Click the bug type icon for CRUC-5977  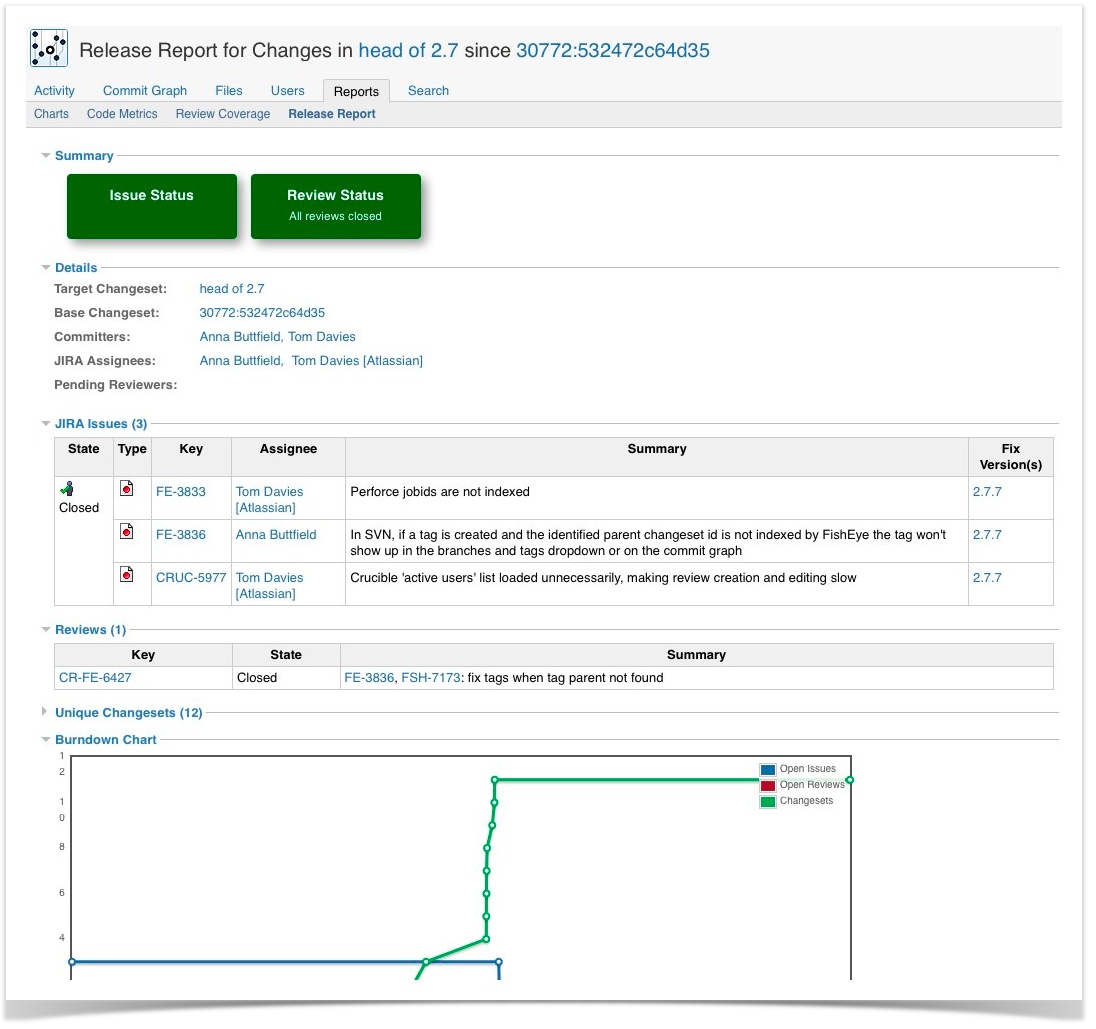tap(127, 575)
